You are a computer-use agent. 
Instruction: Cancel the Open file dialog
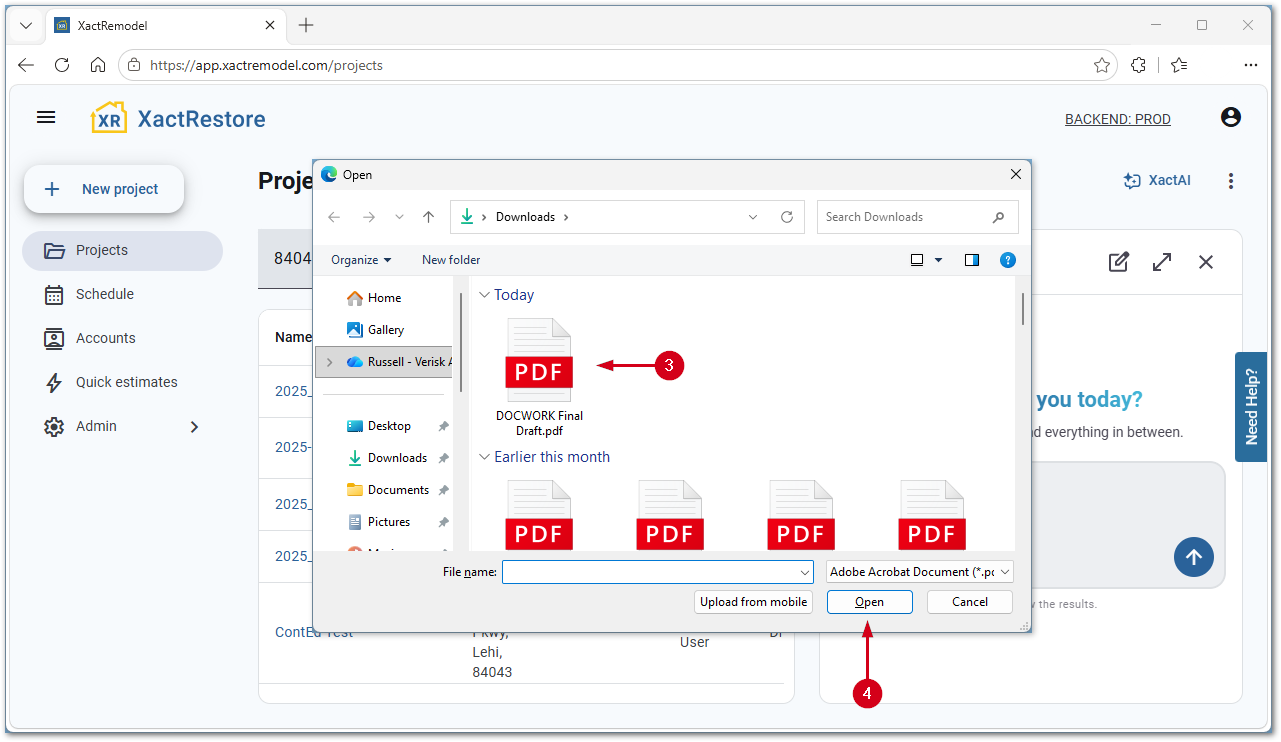tap(970, 602)
